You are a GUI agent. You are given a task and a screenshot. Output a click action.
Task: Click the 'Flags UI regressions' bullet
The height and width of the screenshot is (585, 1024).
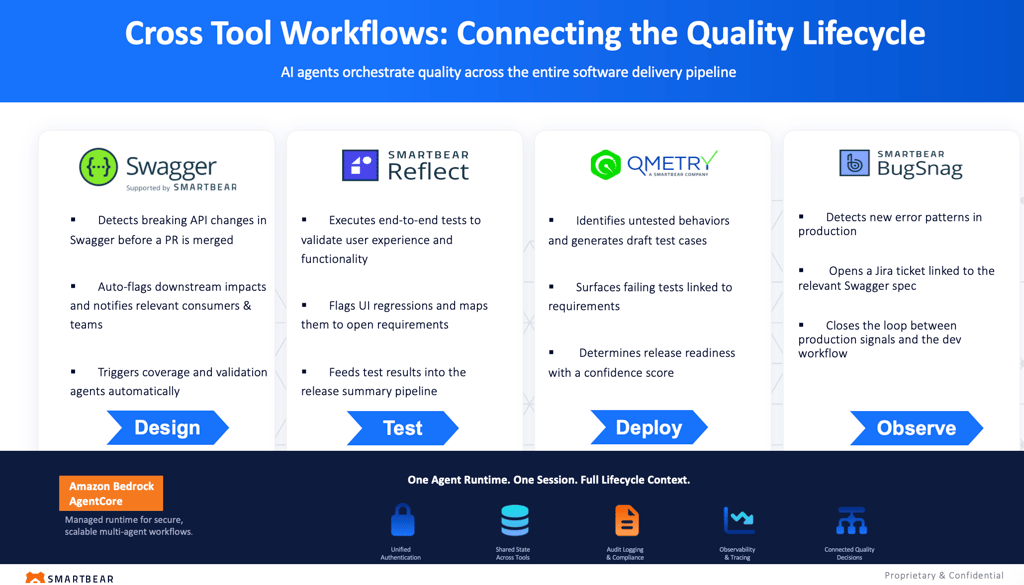point(394,315)
